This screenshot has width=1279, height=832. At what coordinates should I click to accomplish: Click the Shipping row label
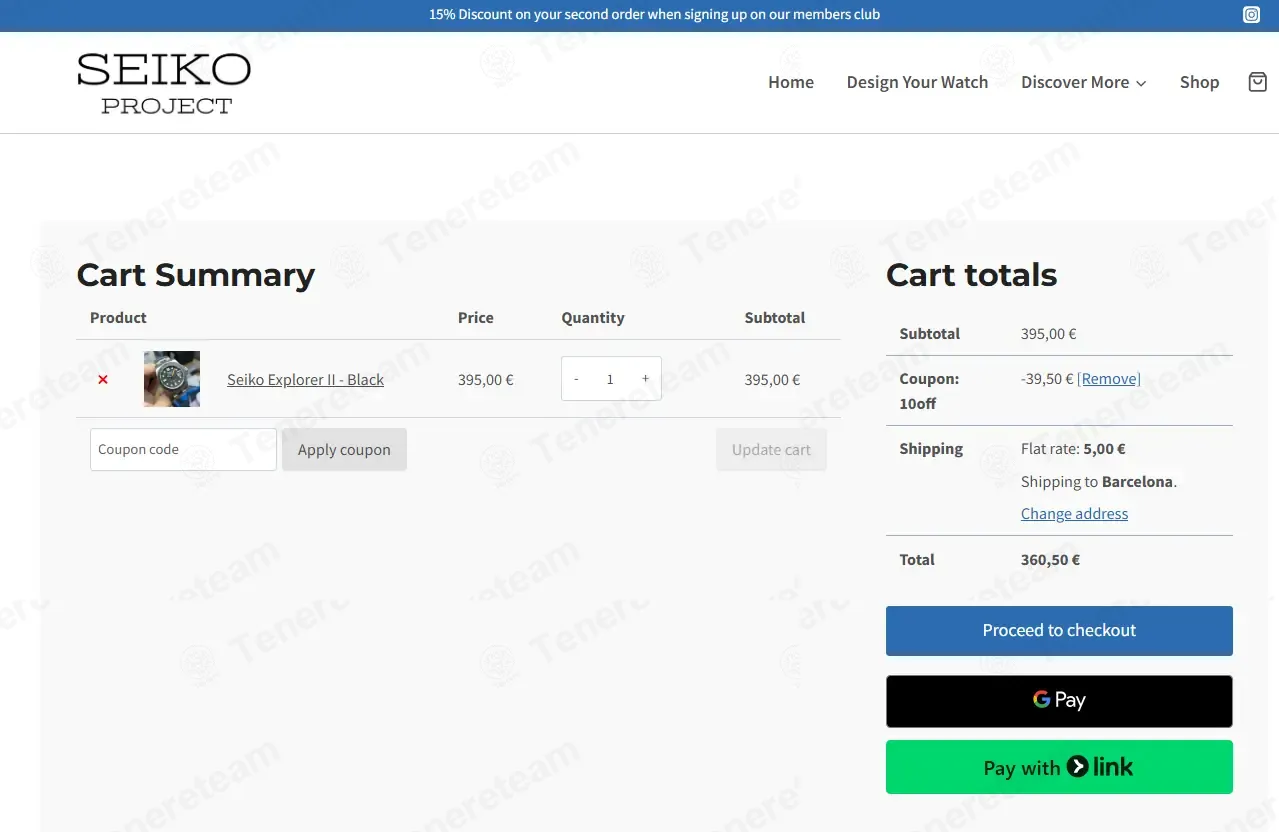click(x=931, y=449)
